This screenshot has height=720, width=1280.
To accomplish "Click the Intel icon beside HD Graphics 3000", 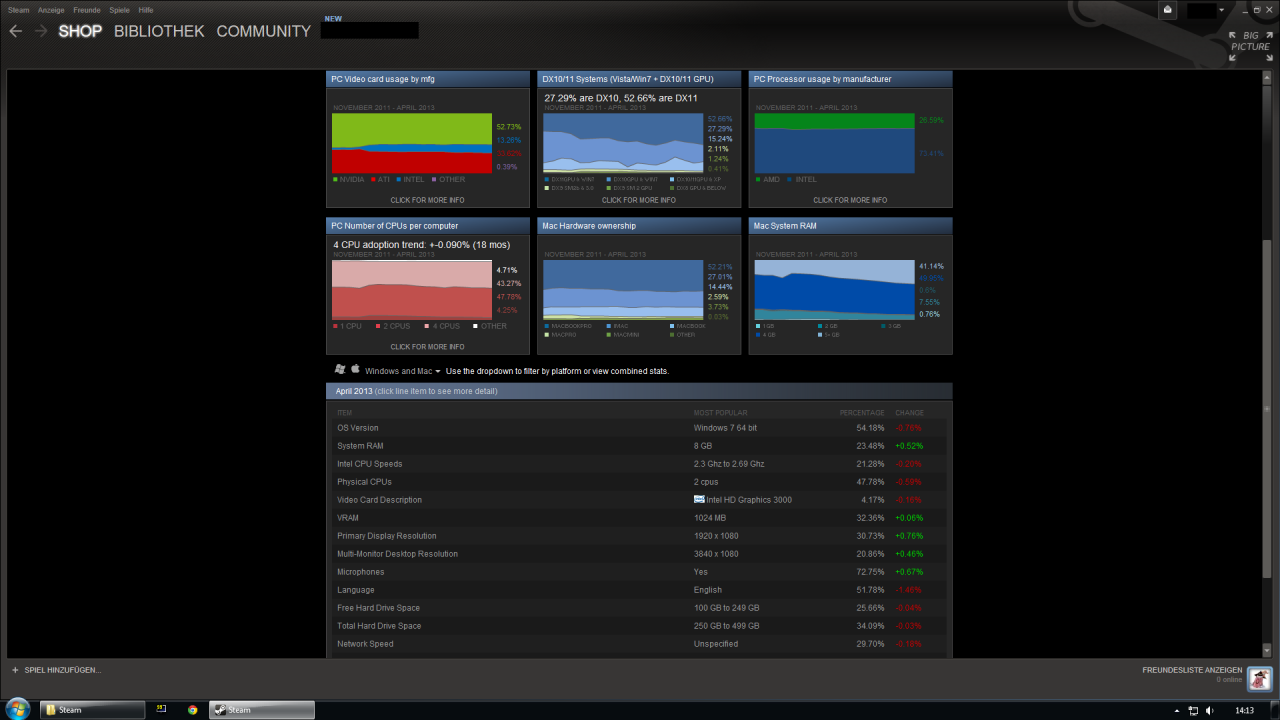I will tap(699, 499).
